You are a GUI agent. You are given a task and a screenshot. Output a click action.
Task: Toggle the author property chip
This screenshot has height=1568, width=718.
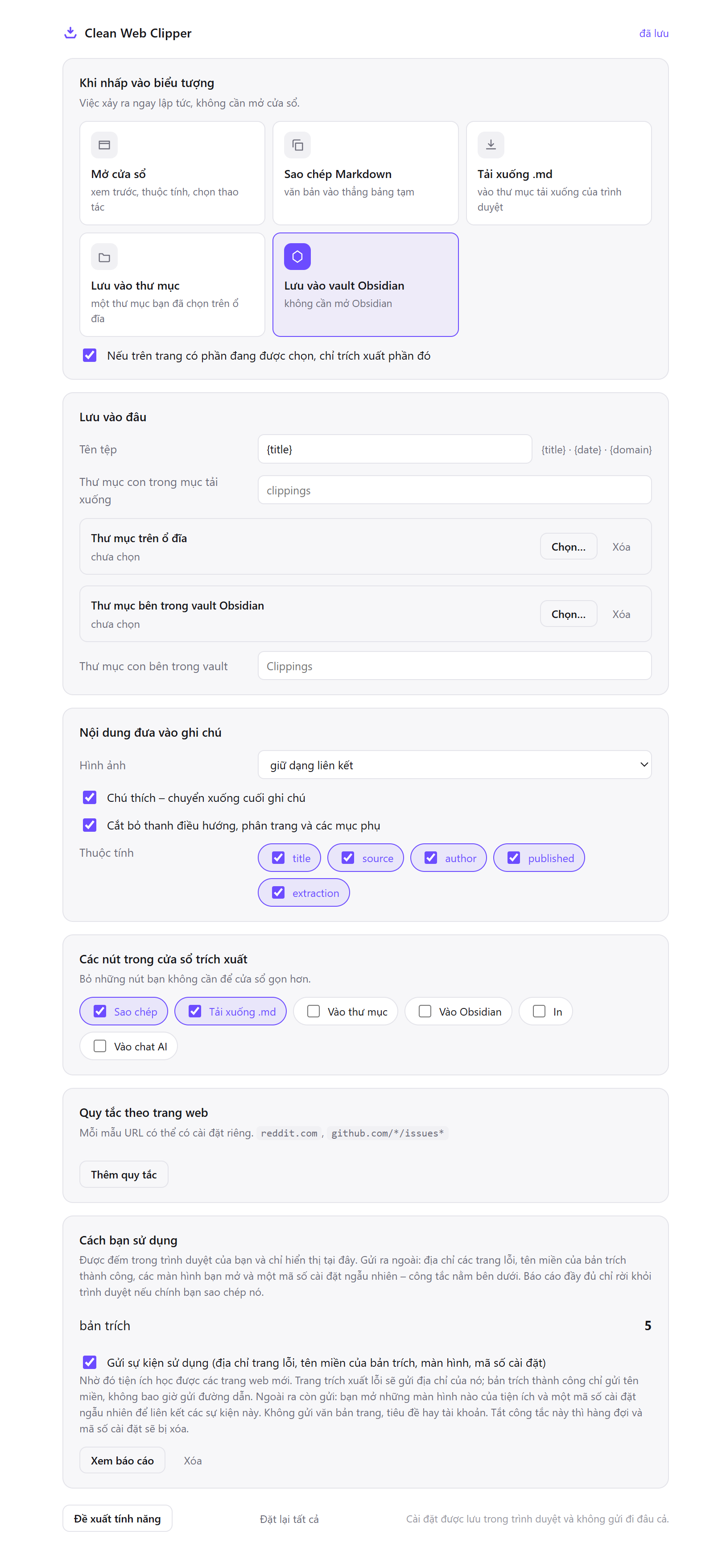(x=449, y=858)
